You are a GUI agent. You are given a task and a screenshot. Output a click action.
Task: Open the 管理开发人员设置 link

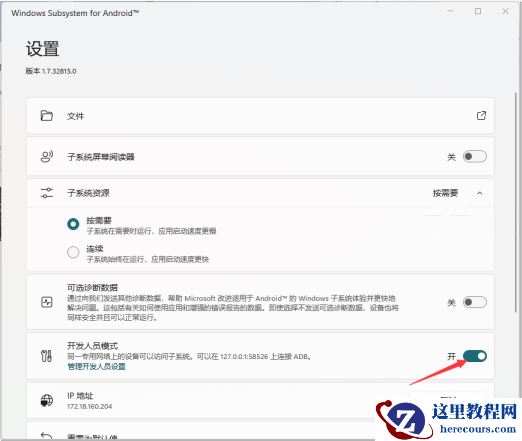point(96,367)
